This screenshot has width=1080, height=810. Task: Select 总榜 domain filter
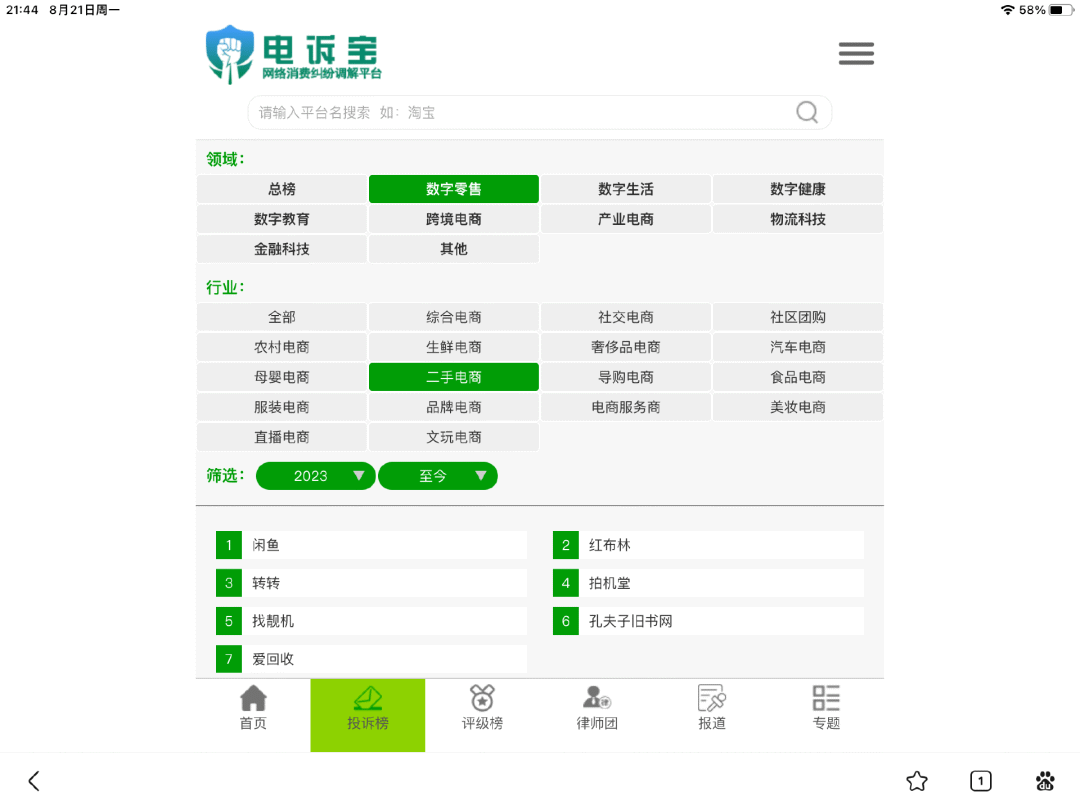click(282, 189)
